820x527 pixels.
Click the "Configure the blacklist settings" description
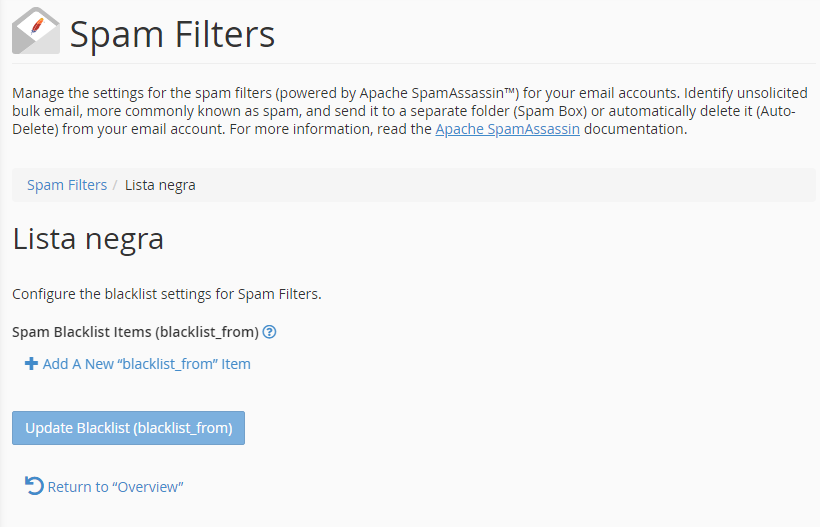click(x=167, y=294)
